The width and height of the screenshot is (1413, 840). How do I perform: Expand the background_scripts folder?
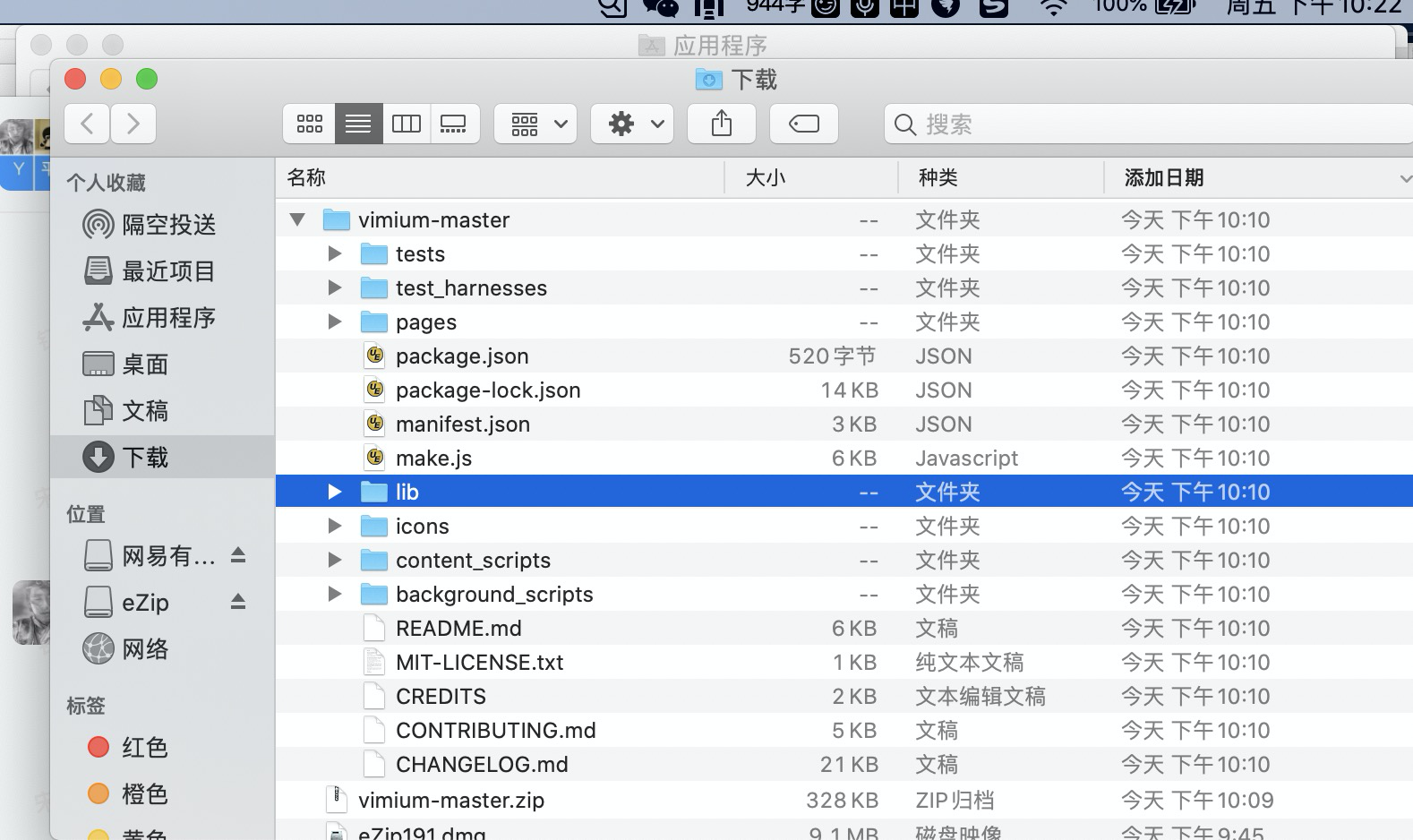point(335,594)
